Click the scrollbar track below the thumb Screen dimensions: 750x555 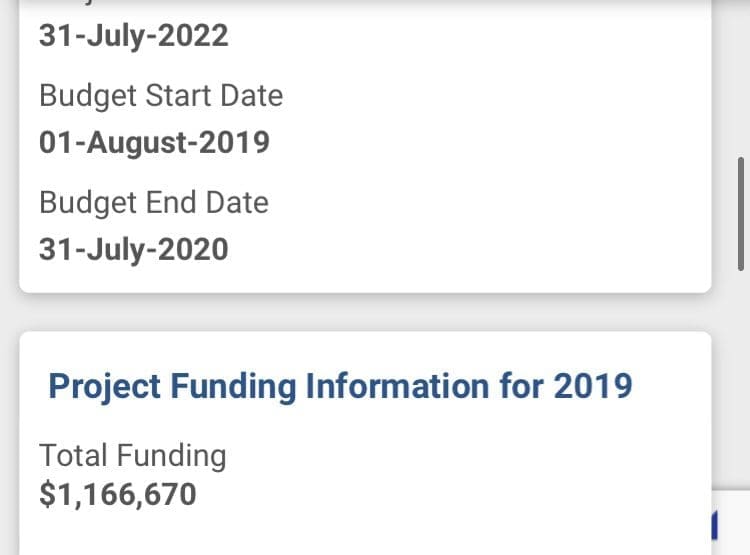[740, 378]
